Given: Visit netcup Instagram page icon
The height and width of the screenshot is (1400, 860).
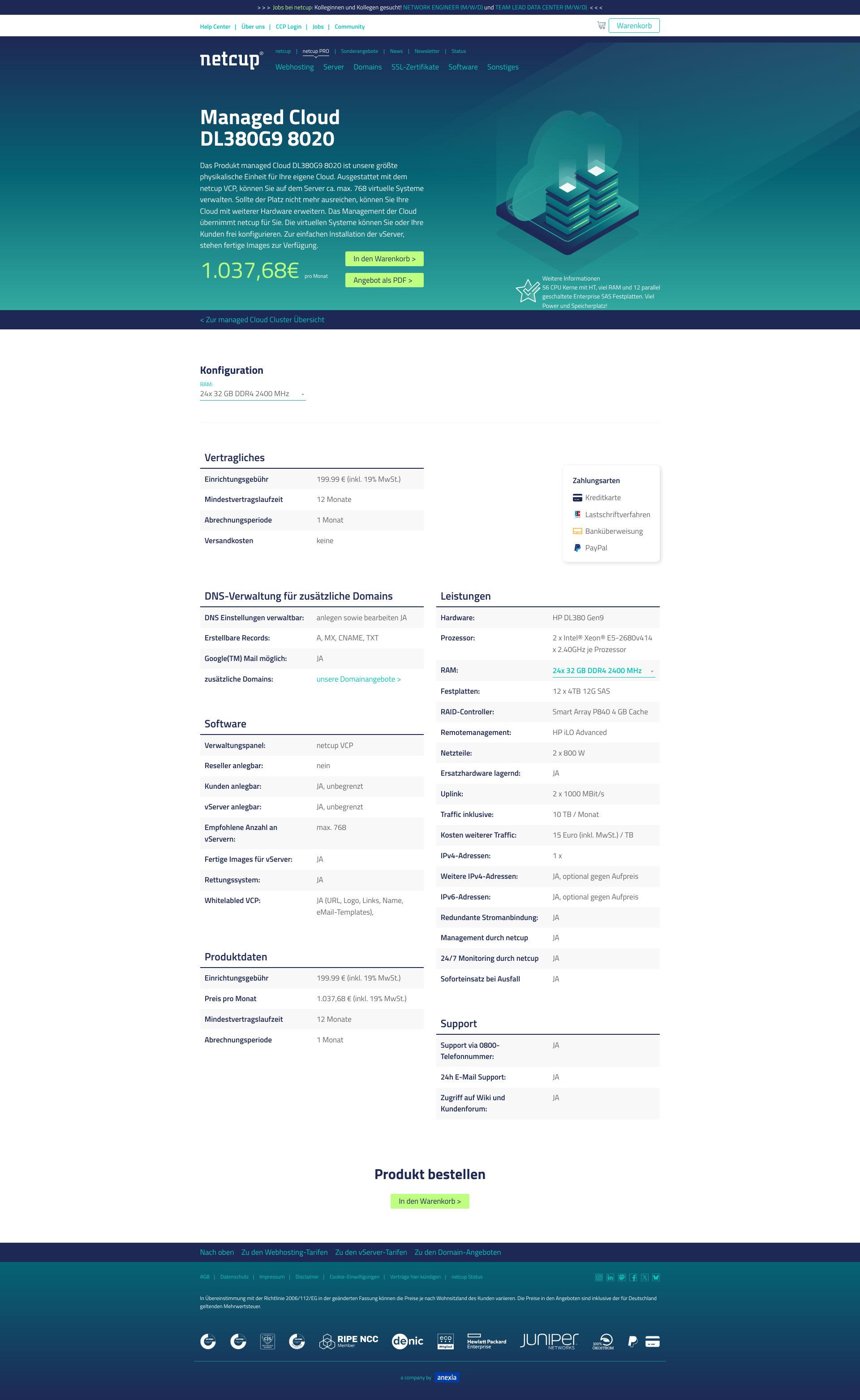Looking at the screenshot, I should 599,1277.
